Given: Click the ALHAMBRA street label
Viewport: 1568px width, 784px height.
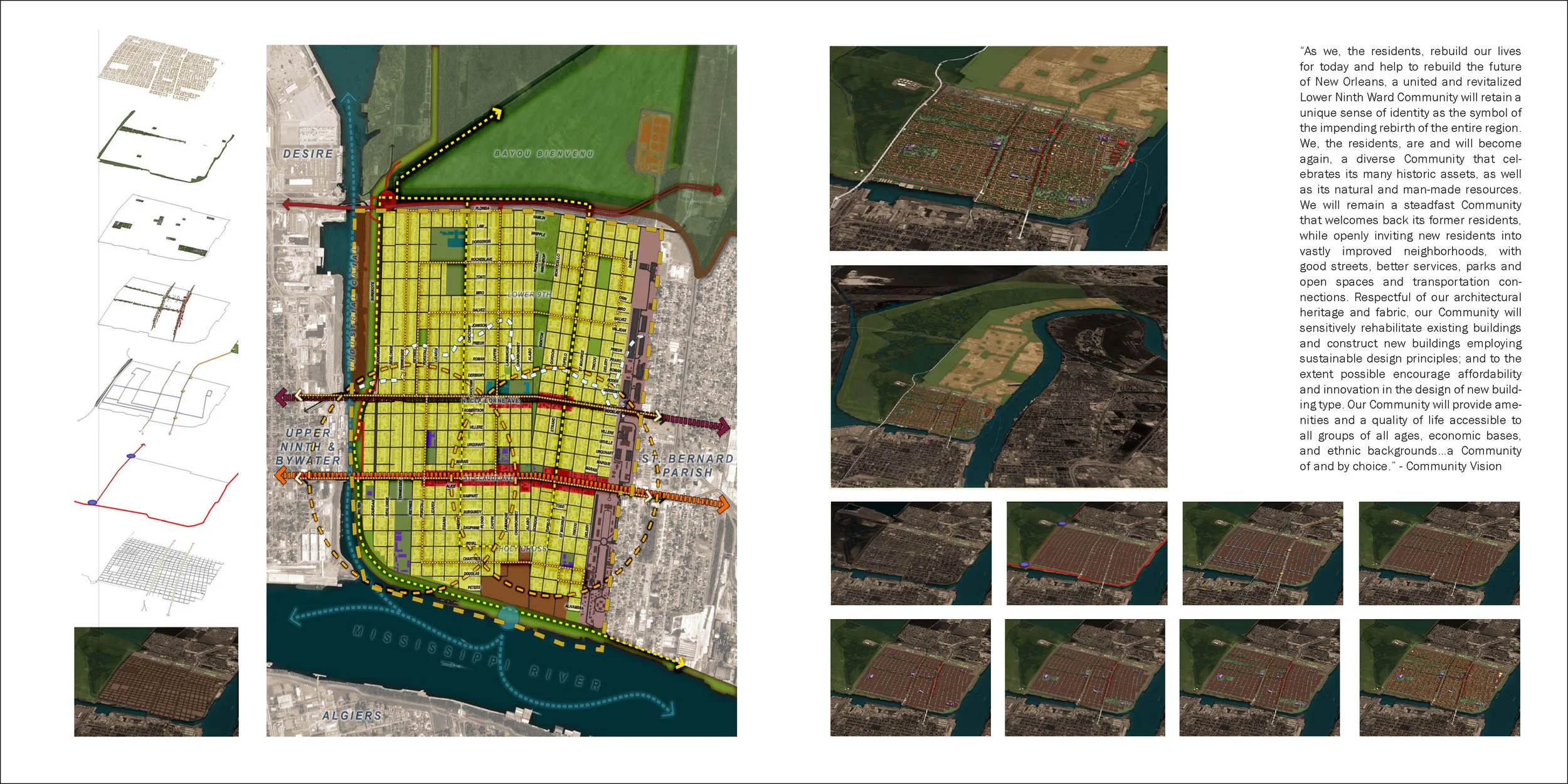Looking at the screenshot, I should coord(574,607).
